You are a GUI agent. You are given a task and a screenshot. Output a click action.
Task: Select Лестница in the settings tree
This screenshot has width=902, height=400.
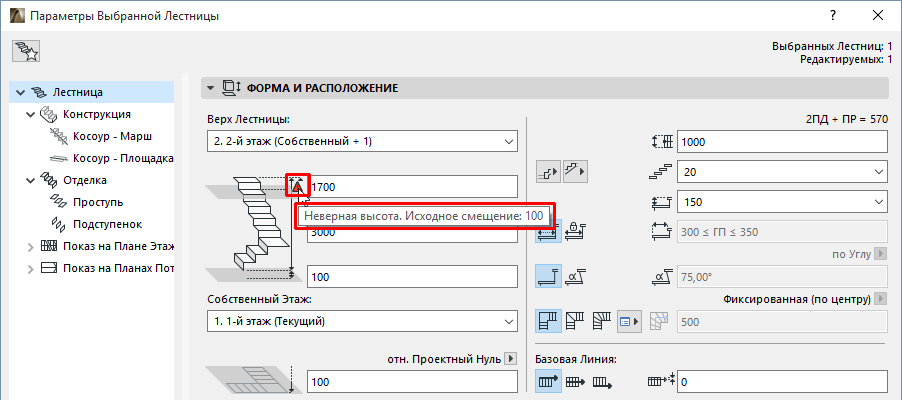(x=78, y=92)
